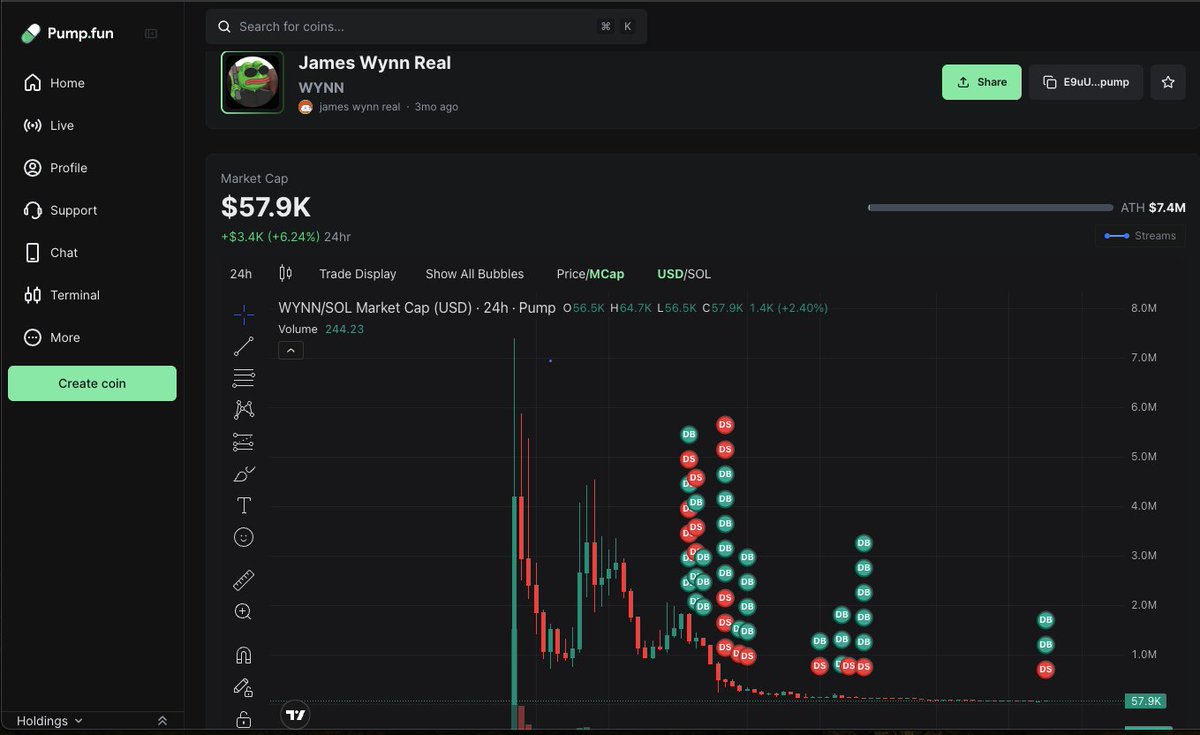Screen dimensions: 1200x735
Task: Expand holdings panel with double chevron
Action: click(x=162, y=721)
